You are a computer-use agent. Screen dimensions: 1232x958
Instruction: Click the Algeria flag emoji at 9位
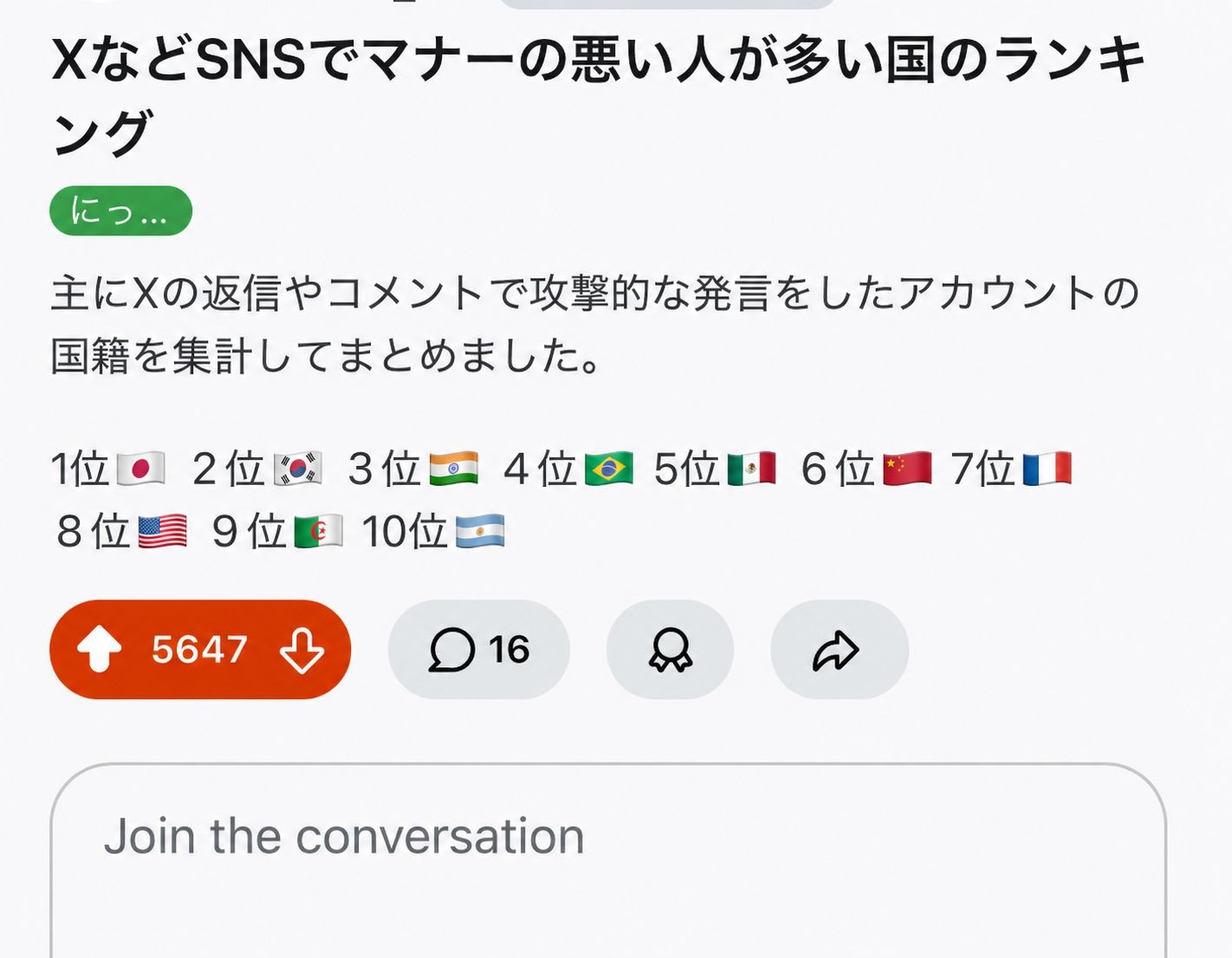click(x=318, y=532)
